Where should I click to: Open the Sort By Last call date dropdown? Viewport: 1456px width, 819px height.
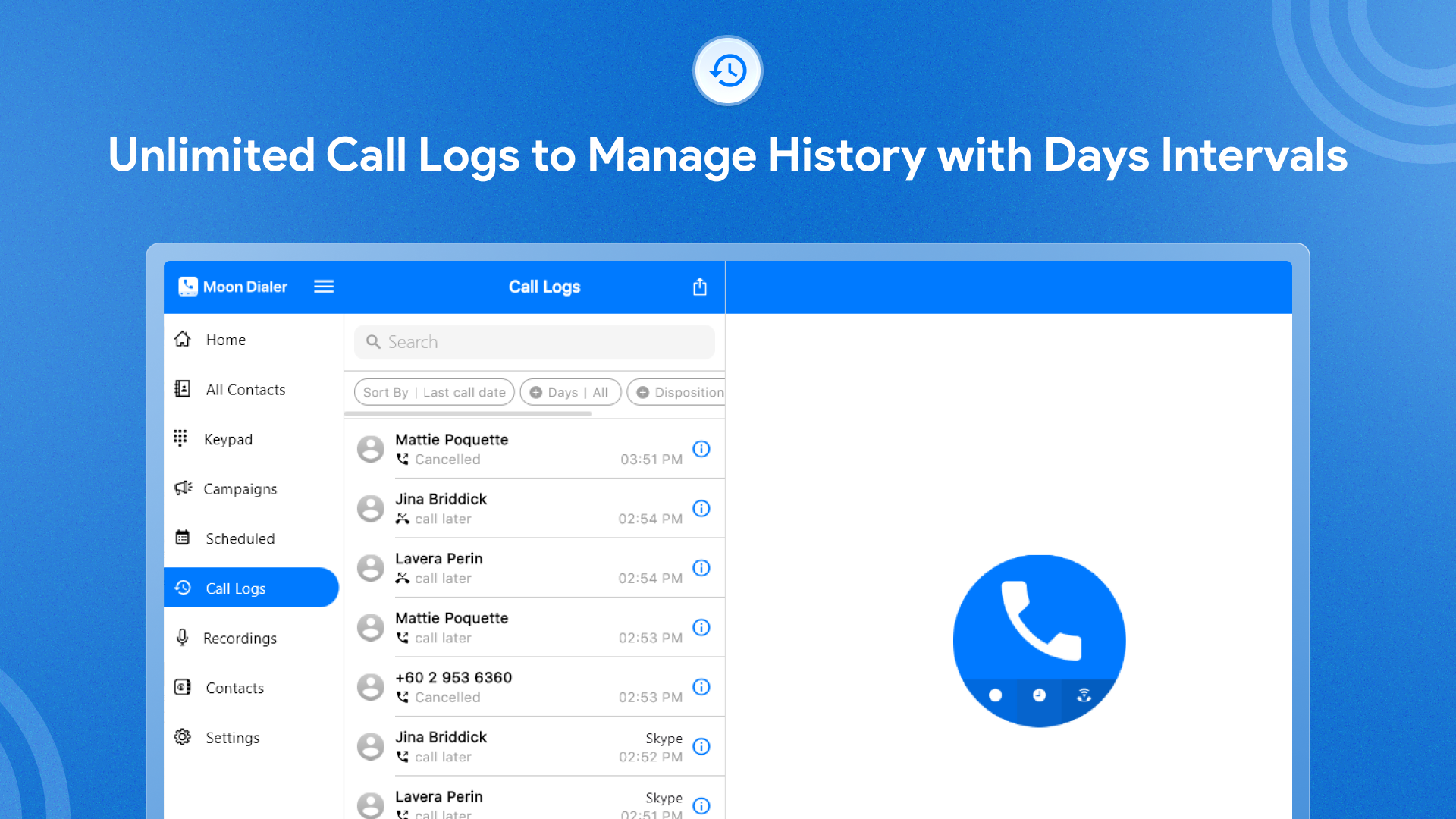point(435,392)
